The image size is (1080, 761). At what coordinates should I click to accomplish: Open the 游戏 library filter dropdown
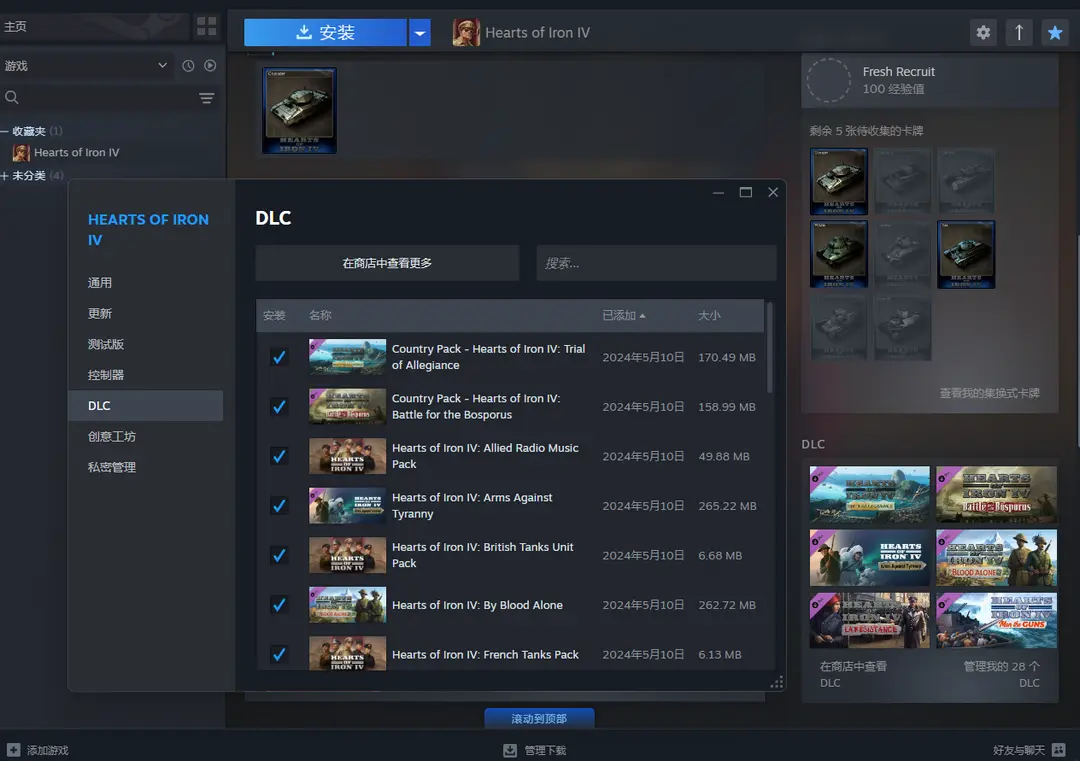(86, 65)
